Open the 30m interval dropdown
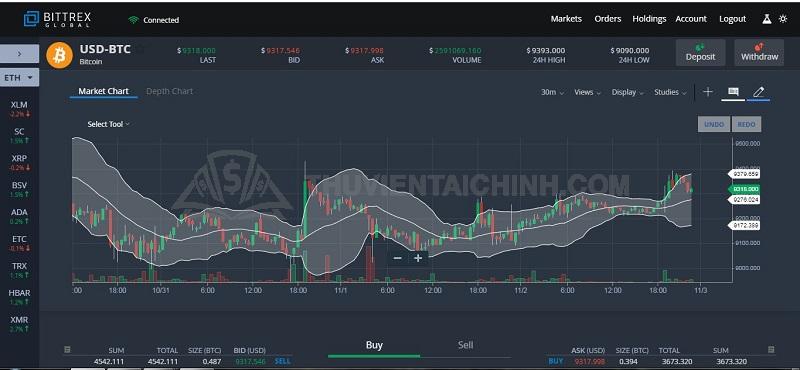This screenshot has width=800, height=370. pyautogui.click(x=553, y=92)
